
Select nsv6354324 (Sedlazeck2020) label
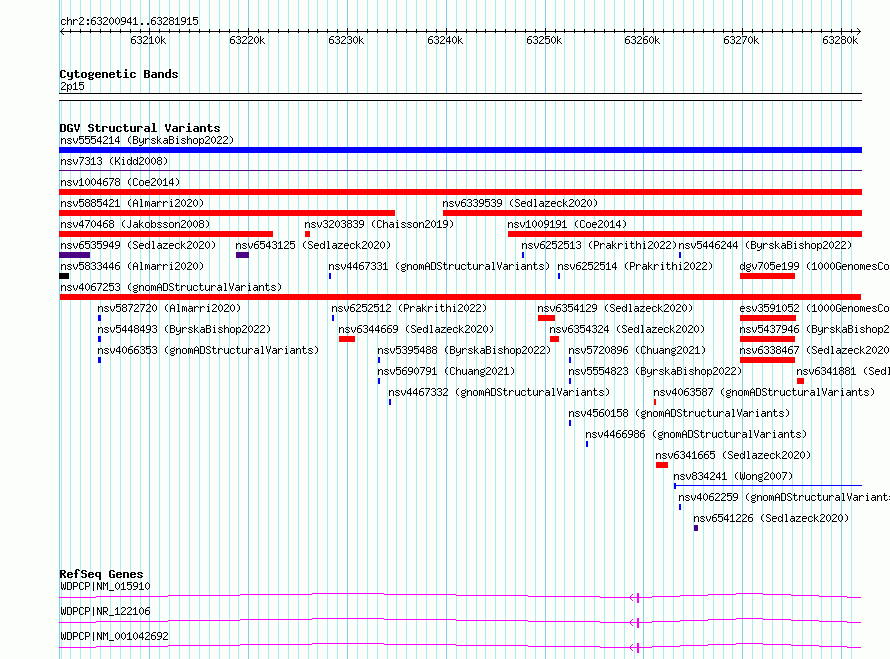(627, 329)
